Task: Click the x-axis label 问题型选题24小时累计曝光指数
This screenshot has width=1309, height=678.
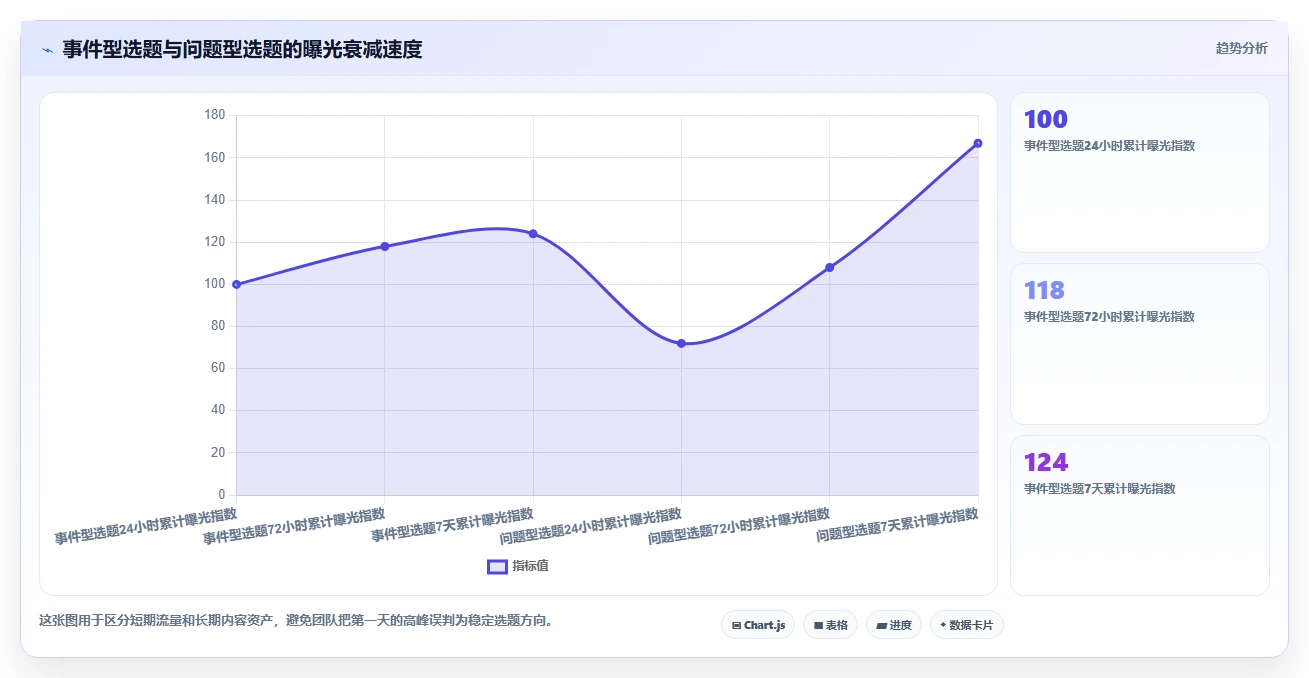Action: coord(590,526)
